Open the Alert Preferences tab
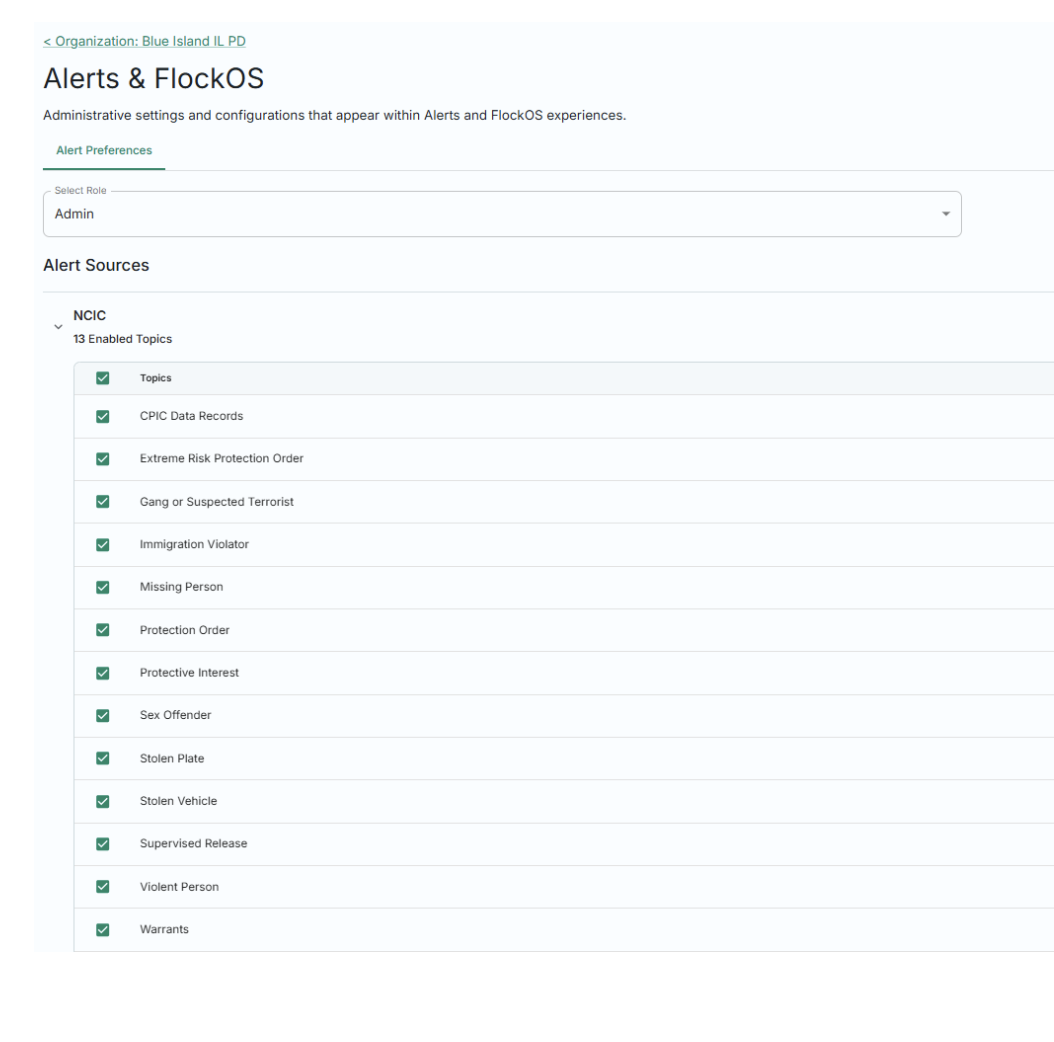 tap(104, 151)
